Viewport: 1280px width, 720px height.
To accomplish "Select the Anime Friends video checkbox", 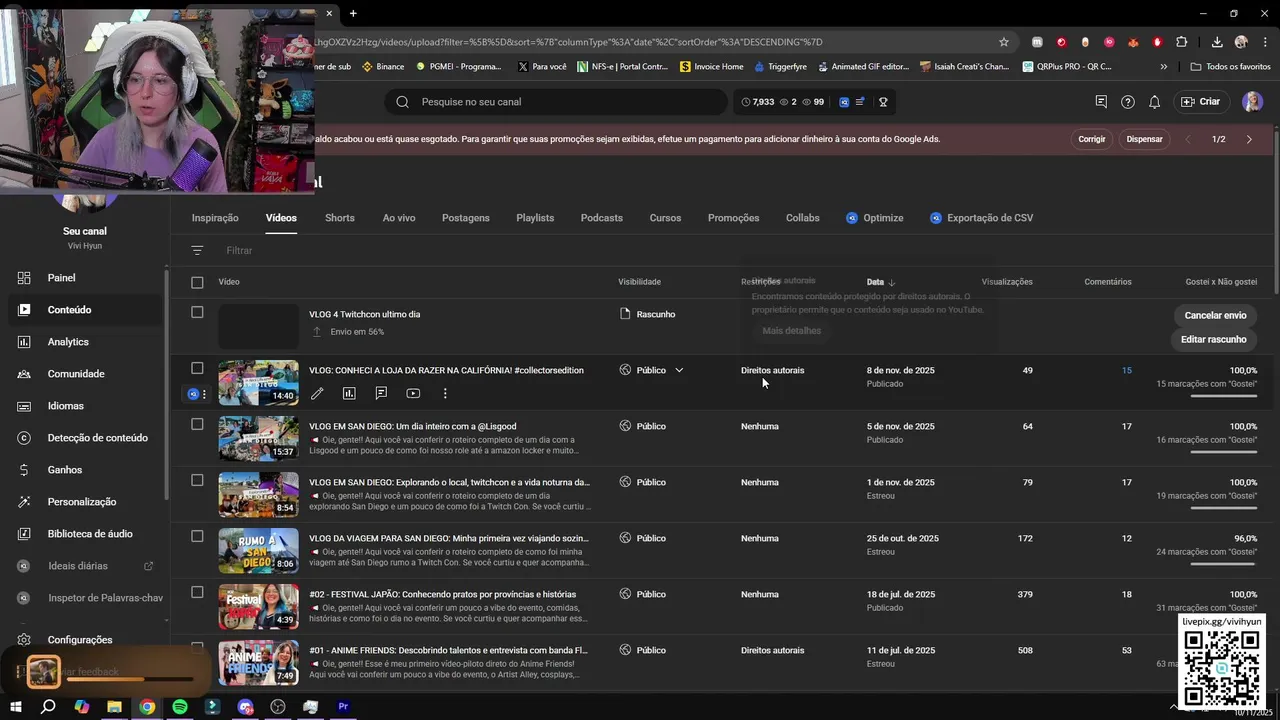I will [197, 648].
